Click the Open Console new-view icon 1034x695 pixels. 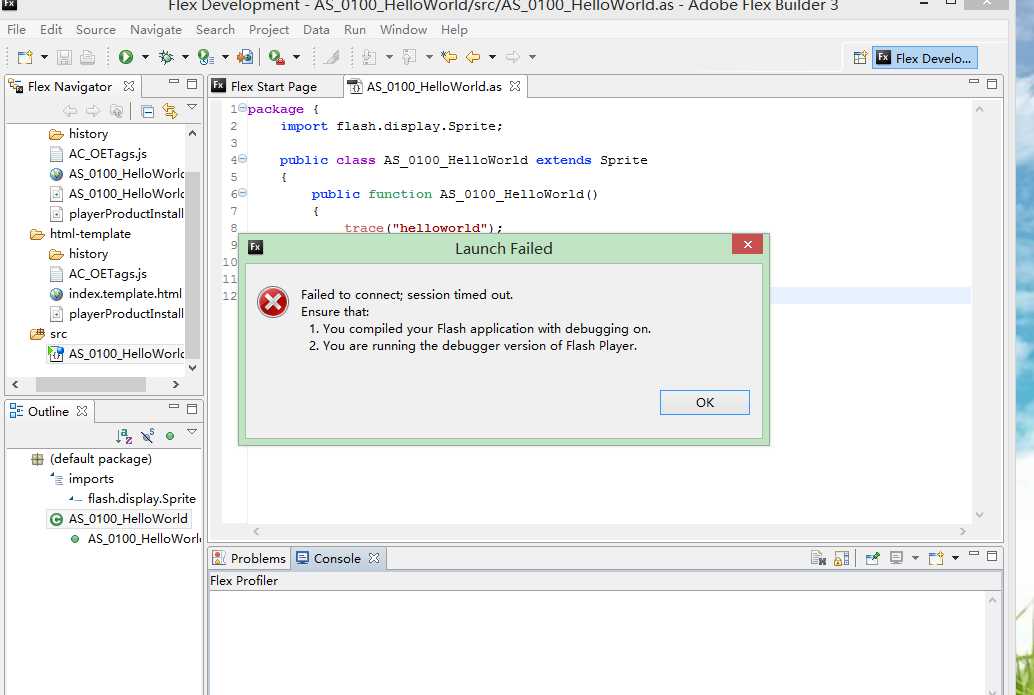click(x=936, y=559)
